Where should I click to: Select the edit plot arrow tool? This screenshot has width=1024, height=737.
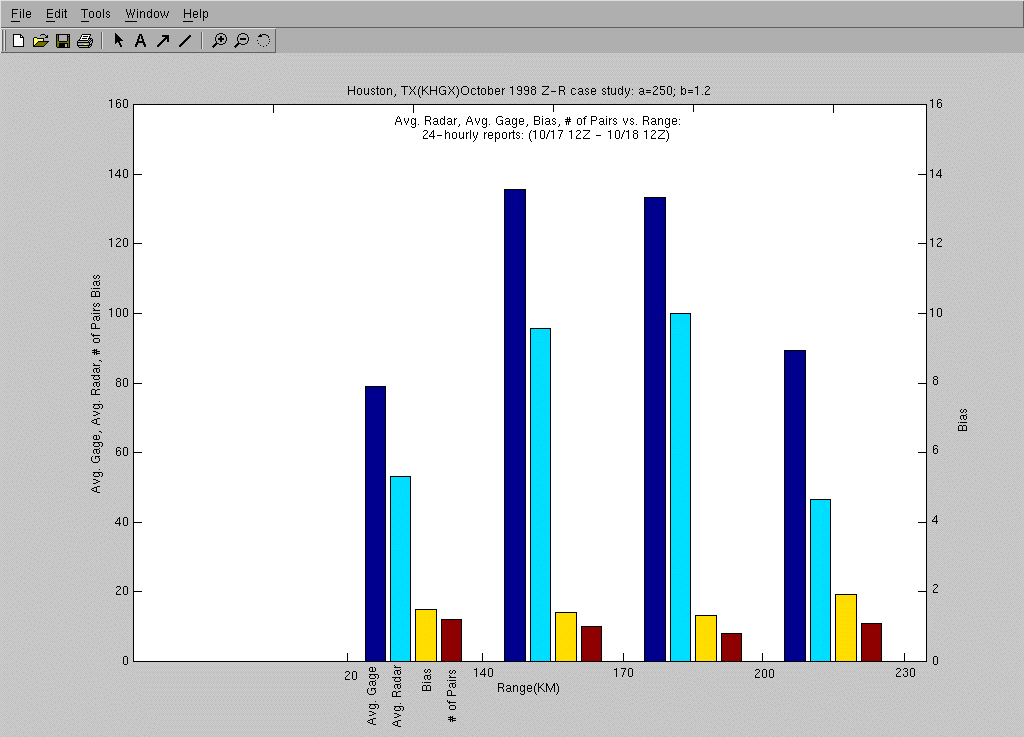[118, 41]
